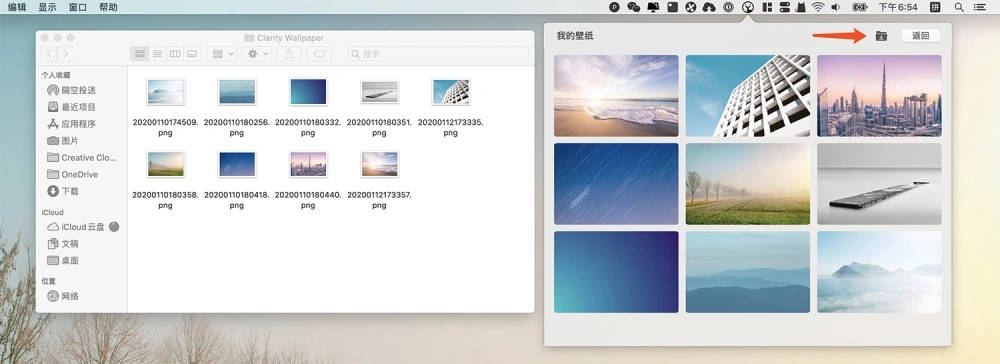1000x364 pixels.
Task: Go back with the Finder back arrow
Action: pos(49,54)
